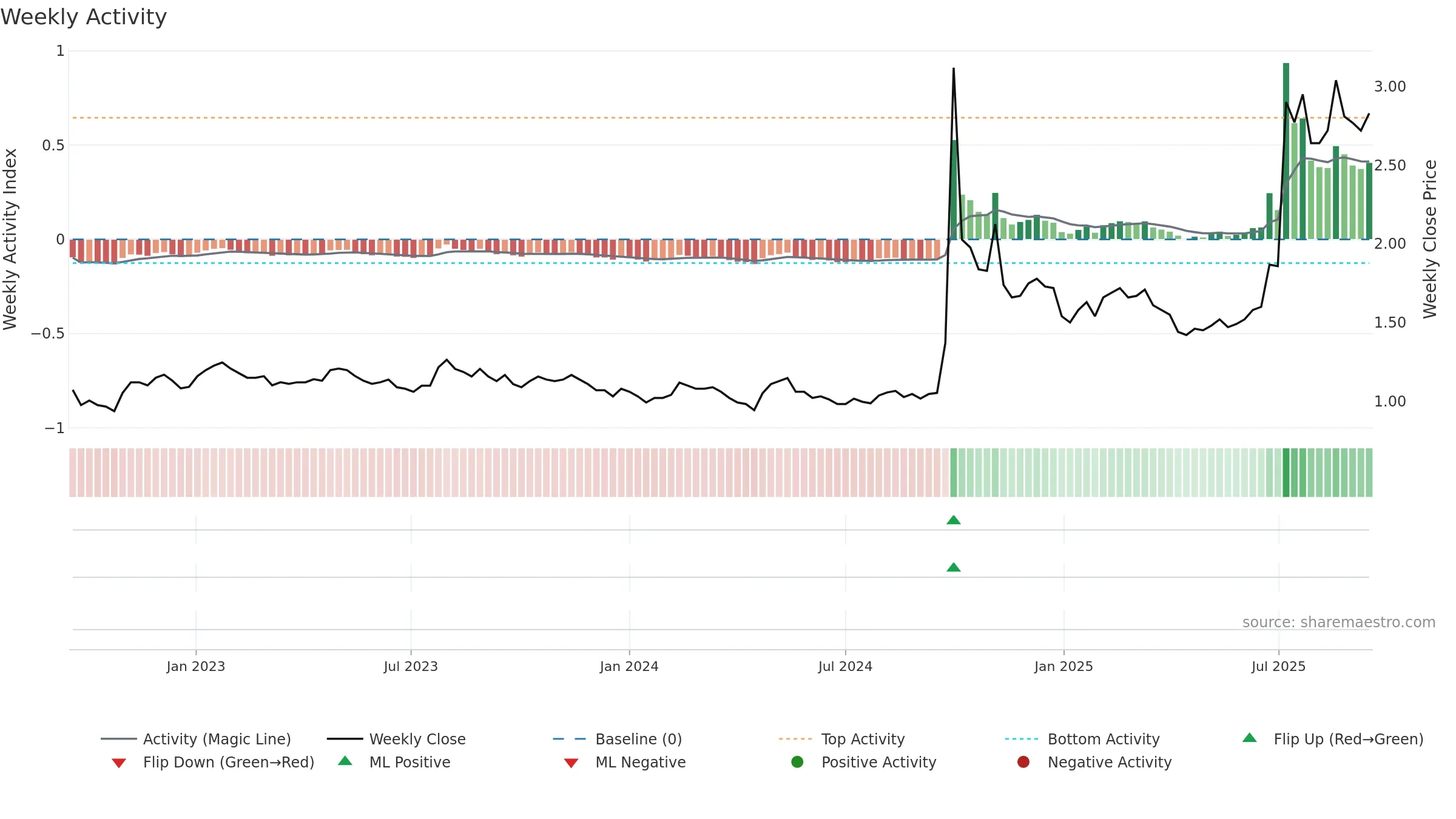Screen dimensions: 1456x819
Task: Click the lower green ML positive marker on the chart
Action: pyautogui.click(x=954, y=567)
